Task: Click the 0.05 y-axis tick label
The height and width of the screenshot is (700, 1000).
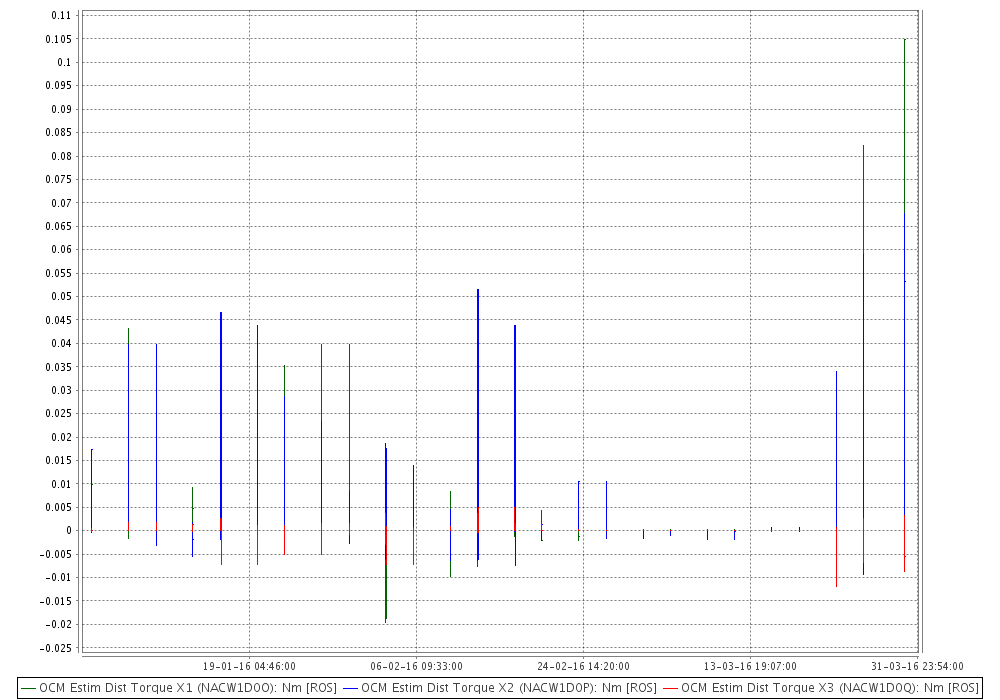Action: 61,296
